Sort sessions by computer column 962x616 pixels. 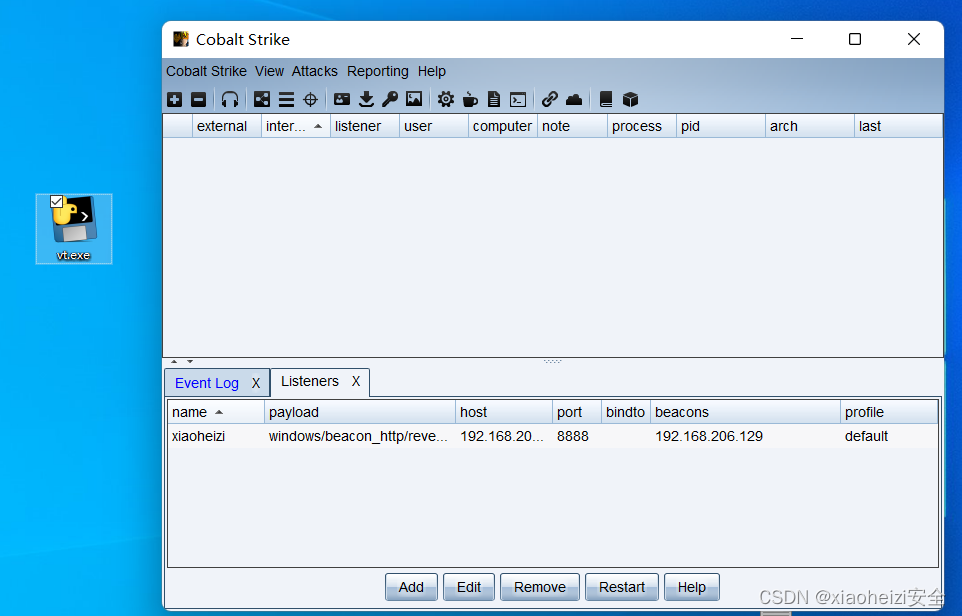click(502, 126)
